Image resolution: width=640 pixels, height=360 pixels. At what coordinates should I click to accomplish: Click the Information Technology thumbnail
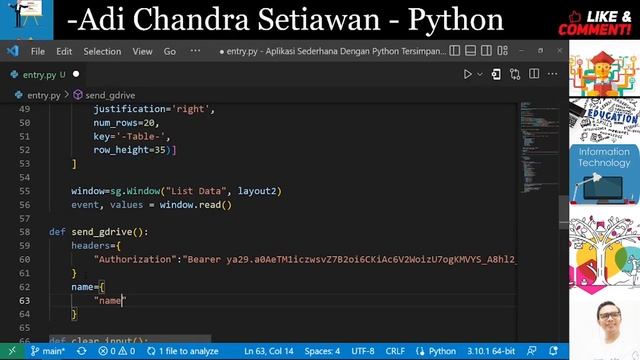[604, 174]
